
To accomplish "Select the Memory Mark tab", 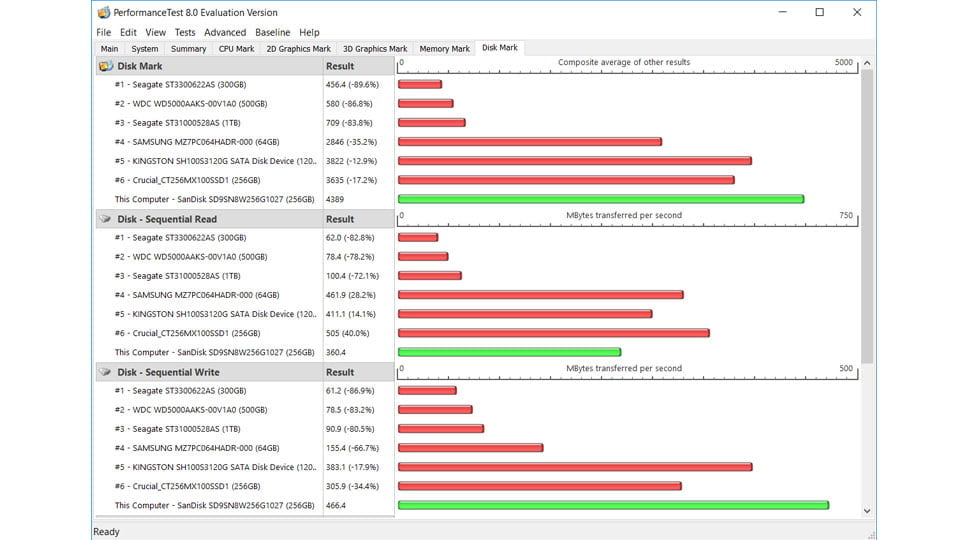I will click(x=444, y=48).
